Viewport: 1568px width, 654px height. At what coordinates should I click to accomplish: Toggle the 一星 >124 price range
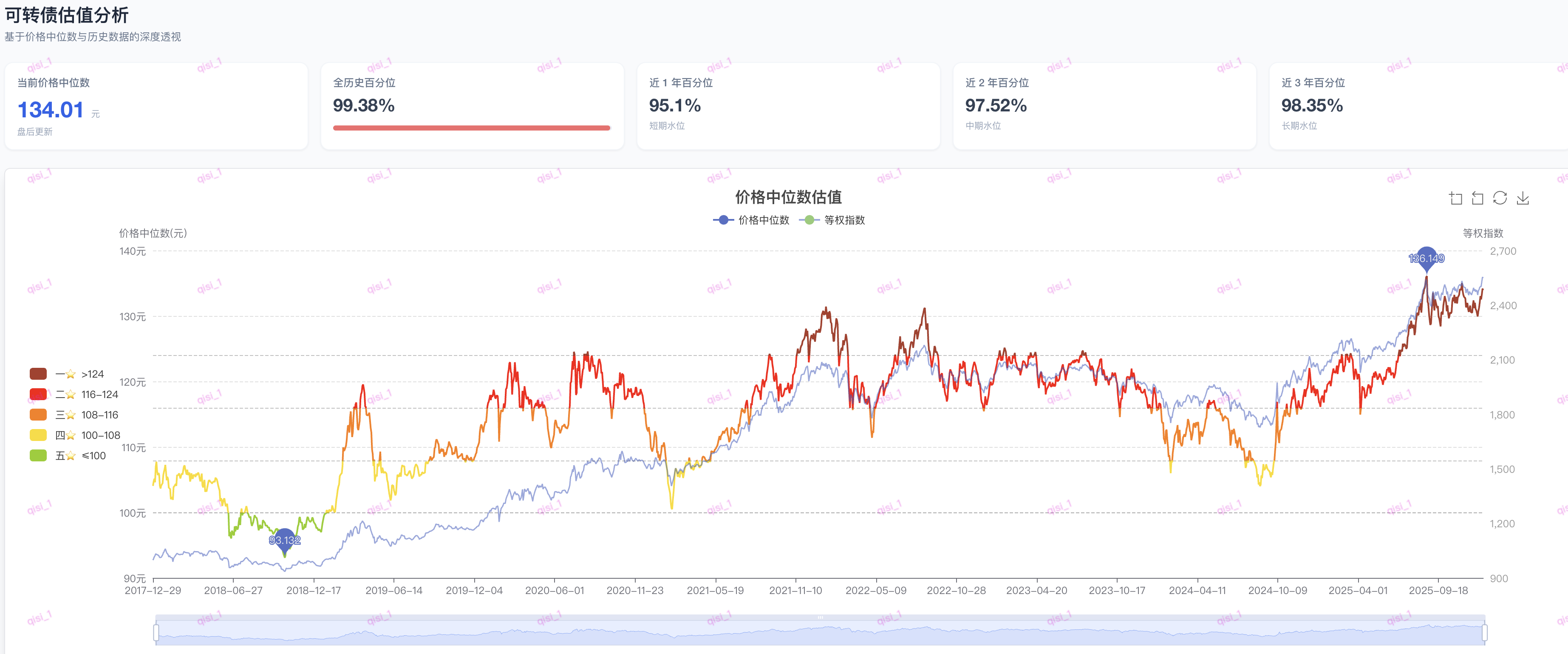pos(38,374)
